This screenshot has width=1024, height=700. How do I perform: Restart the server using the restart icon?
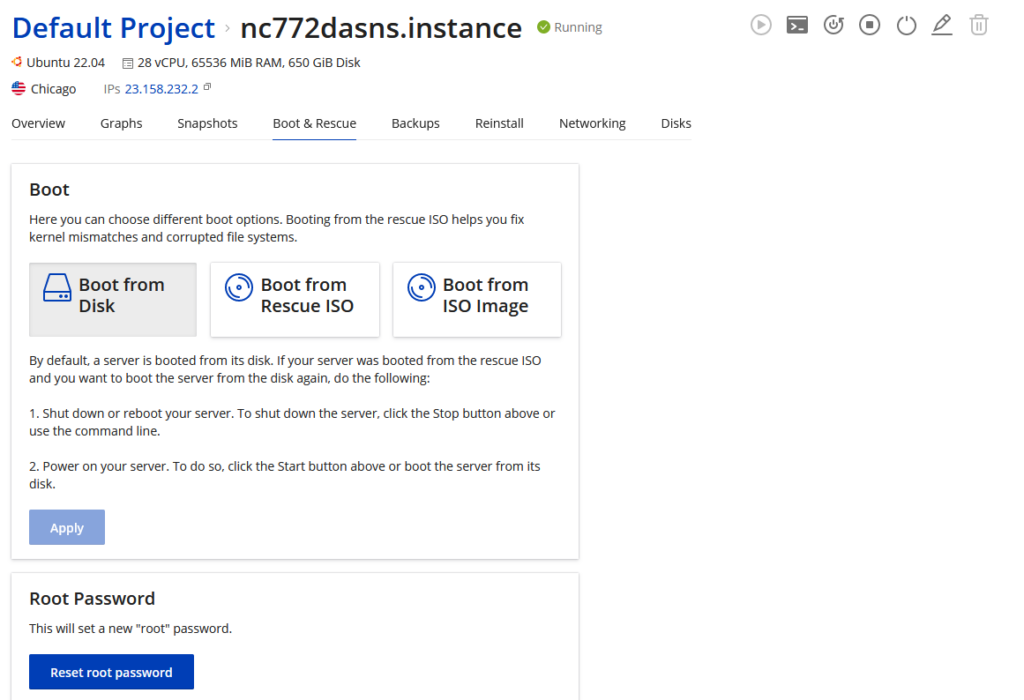833,25
